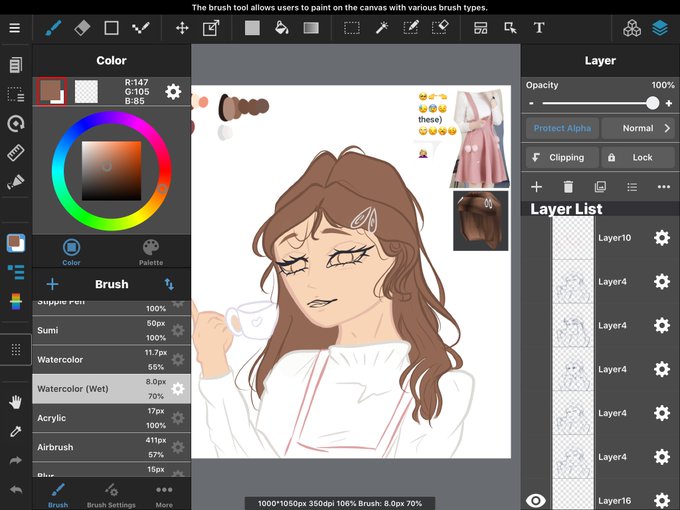Open the ruler snap sidebar icon

coord(16,153)
